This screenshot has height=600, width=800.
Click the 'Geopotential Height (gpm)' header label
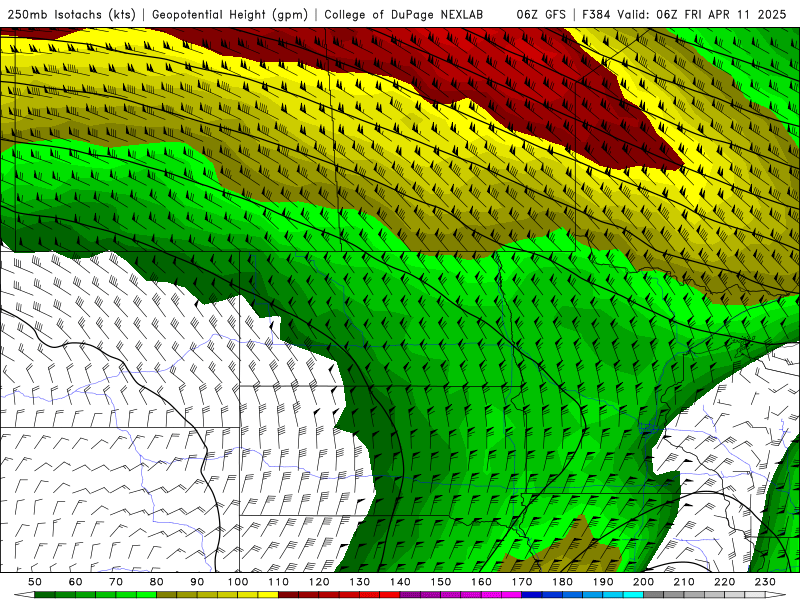click(x=230, y=15)
